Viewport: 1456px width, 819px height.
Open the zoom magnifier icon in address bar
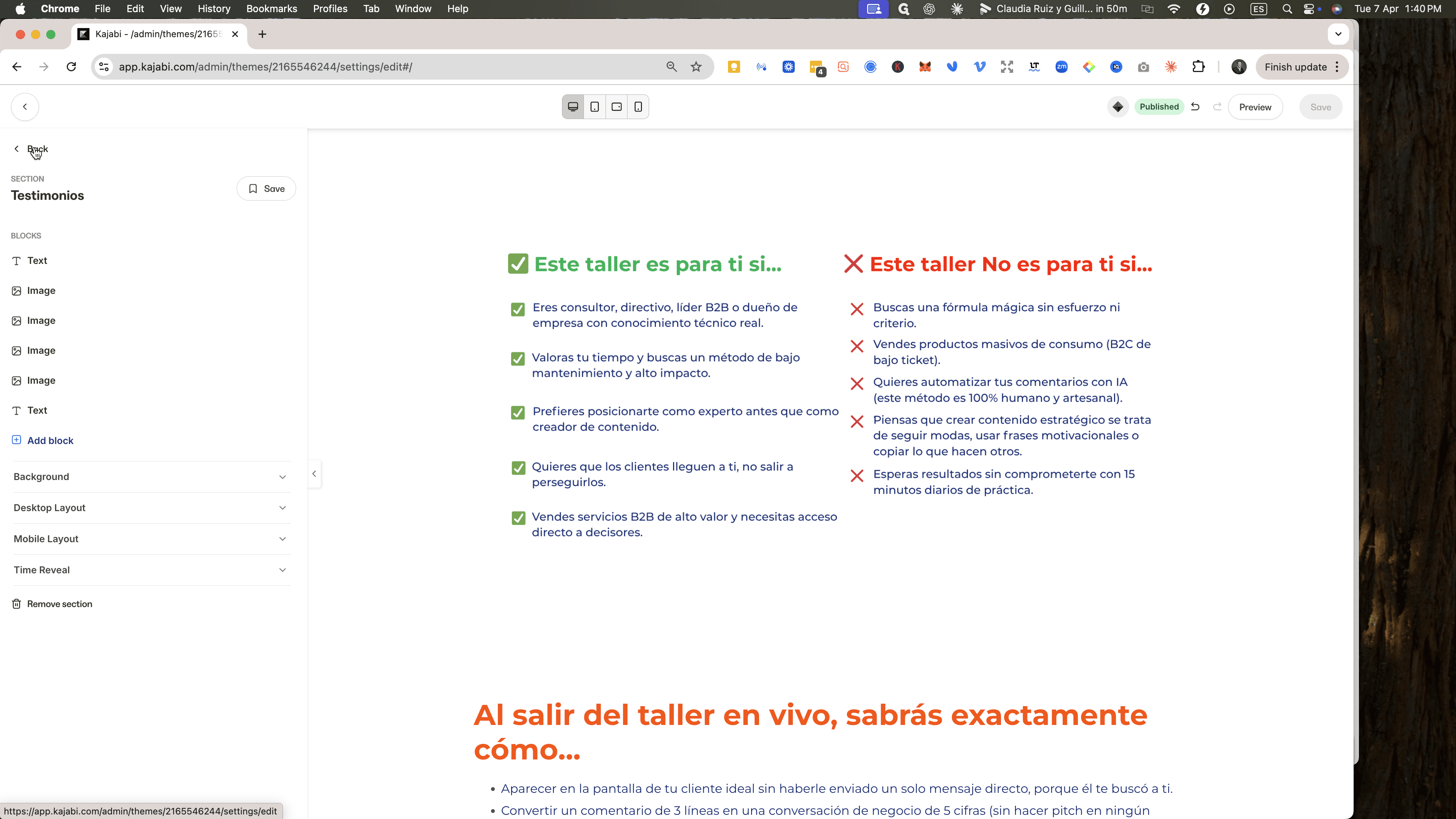(671, 67)
